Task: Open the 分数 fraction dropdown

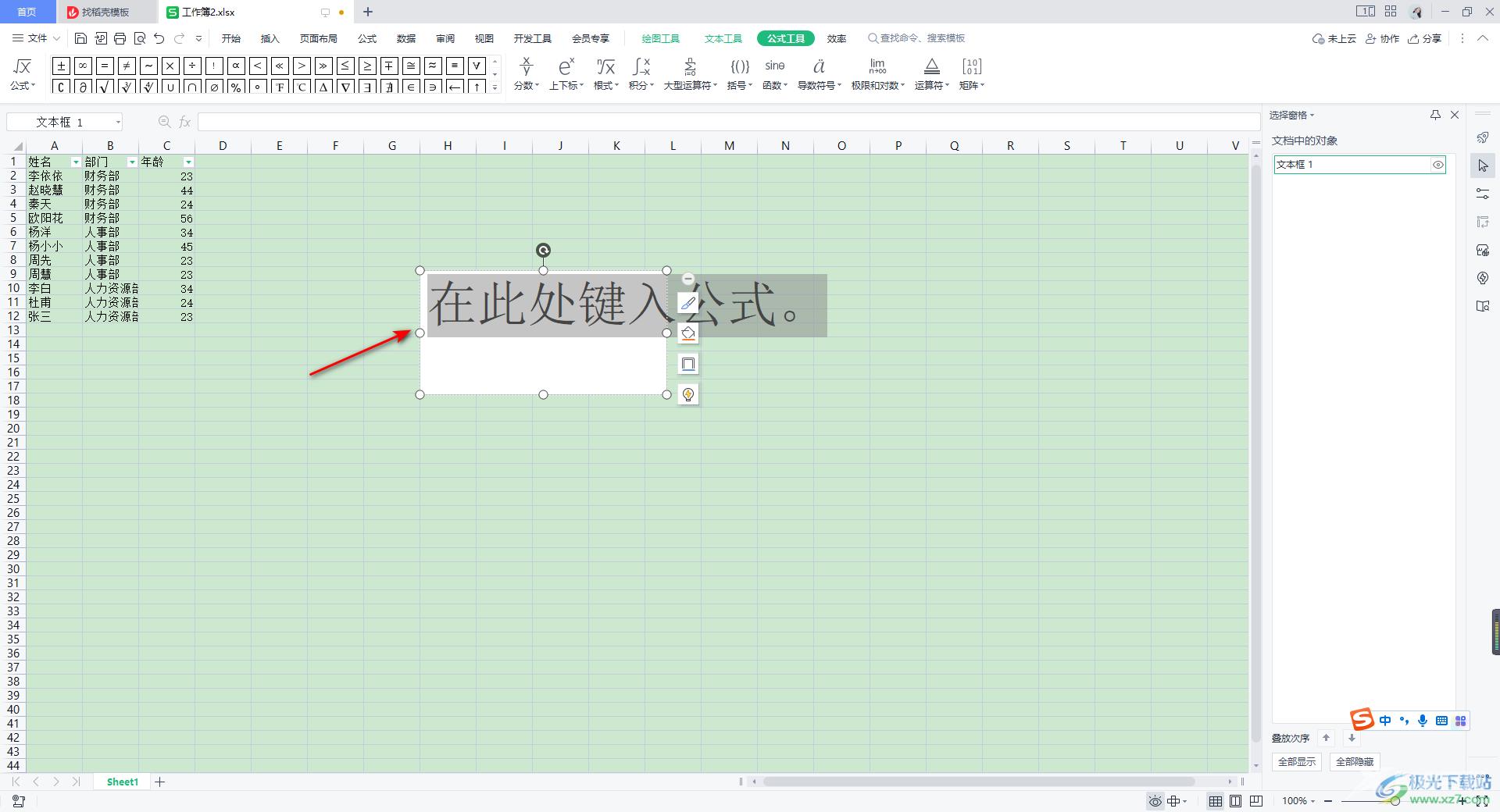Action: (x=527, y=74)
